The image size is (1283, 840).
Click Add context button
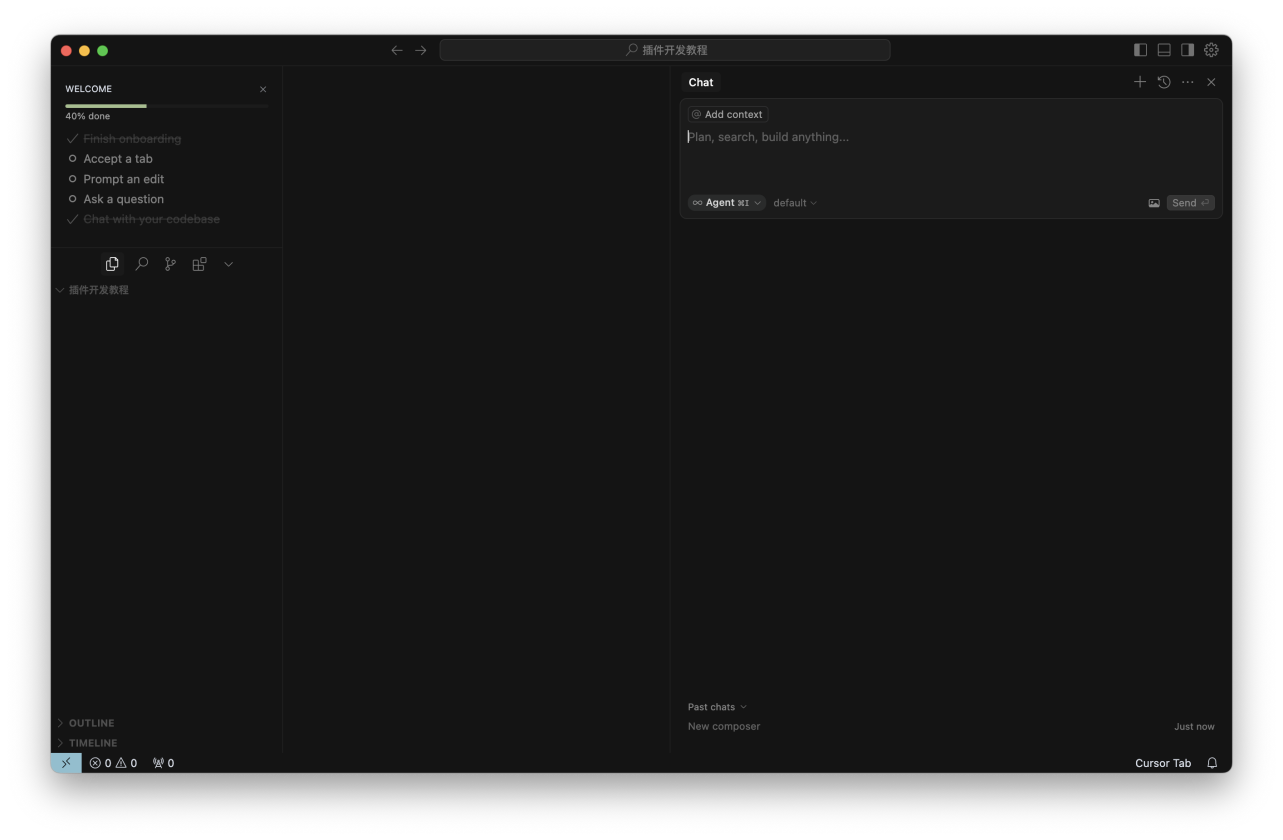(727, 115)
